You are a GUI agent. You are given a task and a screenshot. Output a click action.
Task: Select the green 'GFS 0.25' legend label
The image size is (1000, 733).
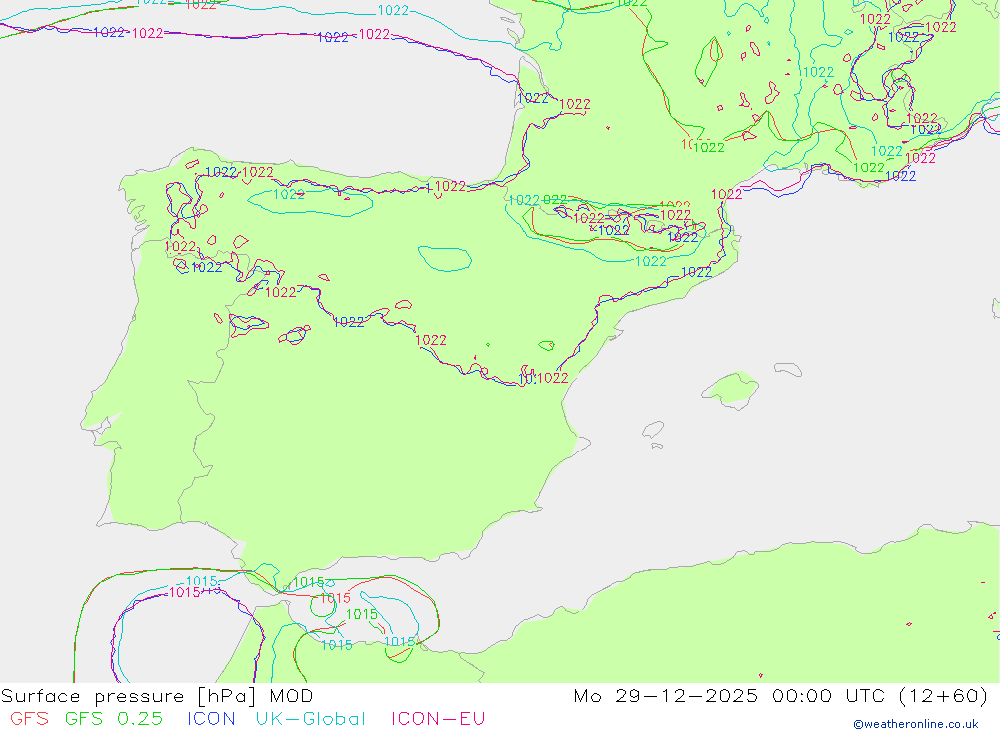114,719
